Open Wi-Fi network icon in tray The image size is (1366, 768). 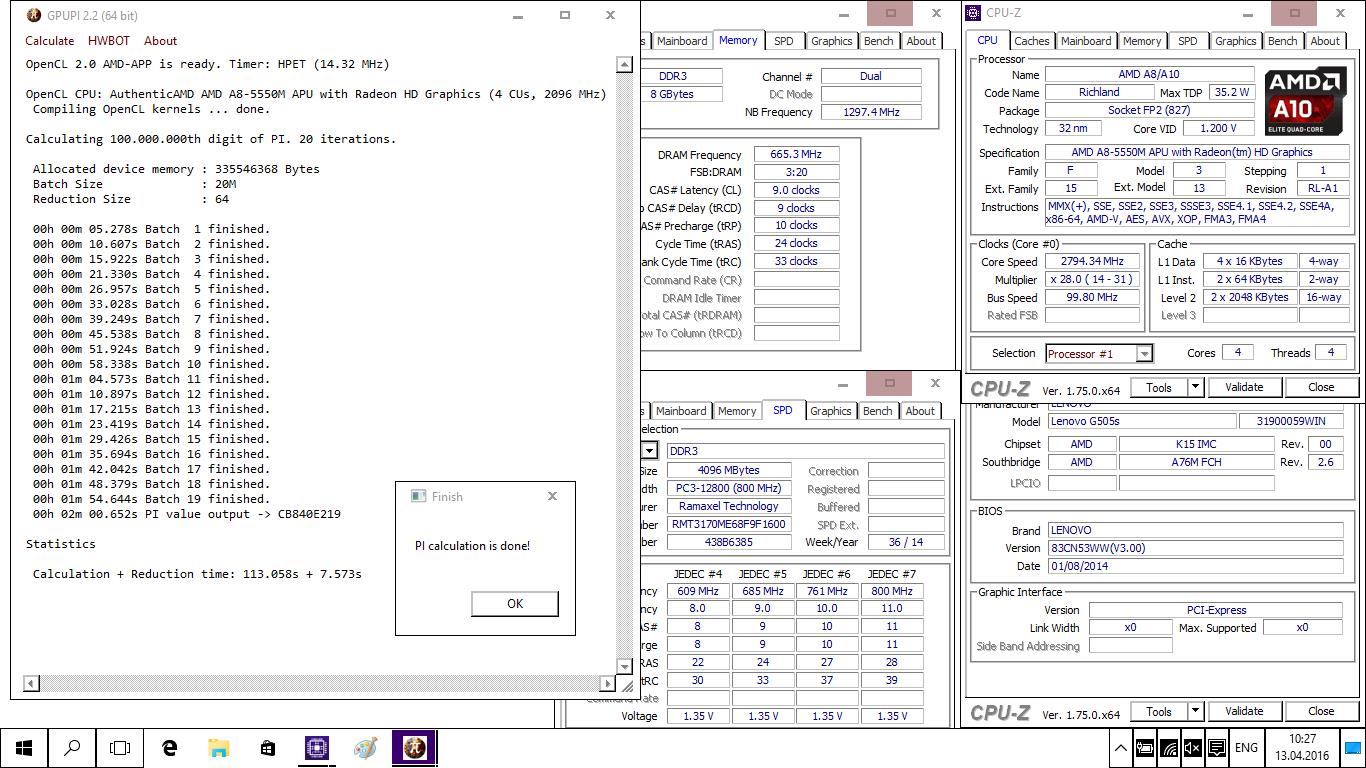click(x=1169, y=747)
